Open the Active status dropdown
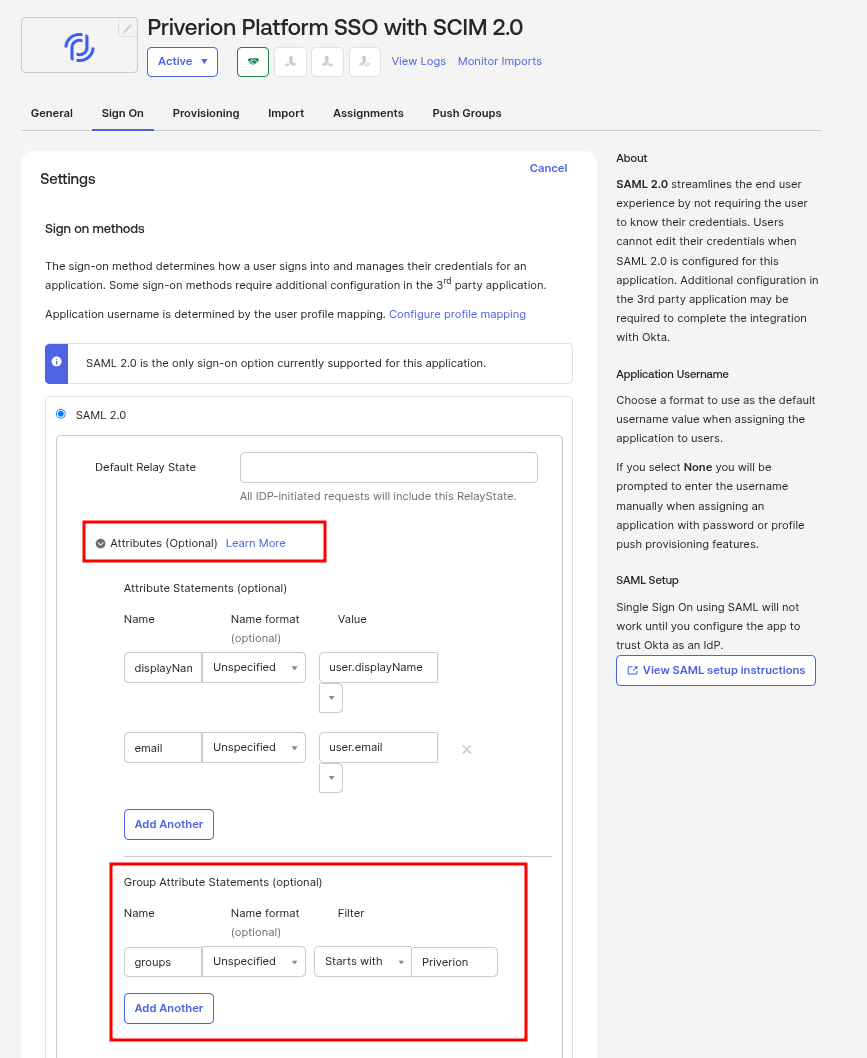Viewport: 867px width, 1058px height. (182, 61)
